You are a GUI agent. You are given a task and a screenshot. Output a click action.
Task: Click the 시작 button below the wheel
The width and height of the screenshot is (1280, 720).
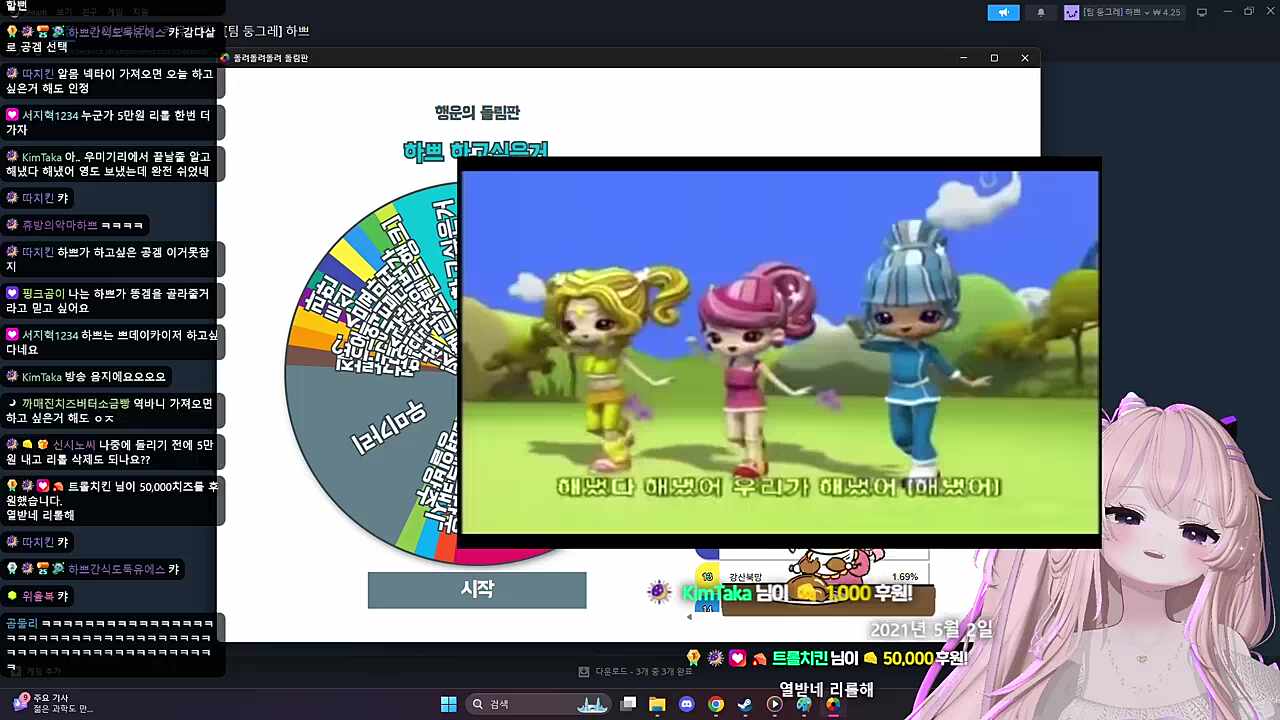(476, 590)
